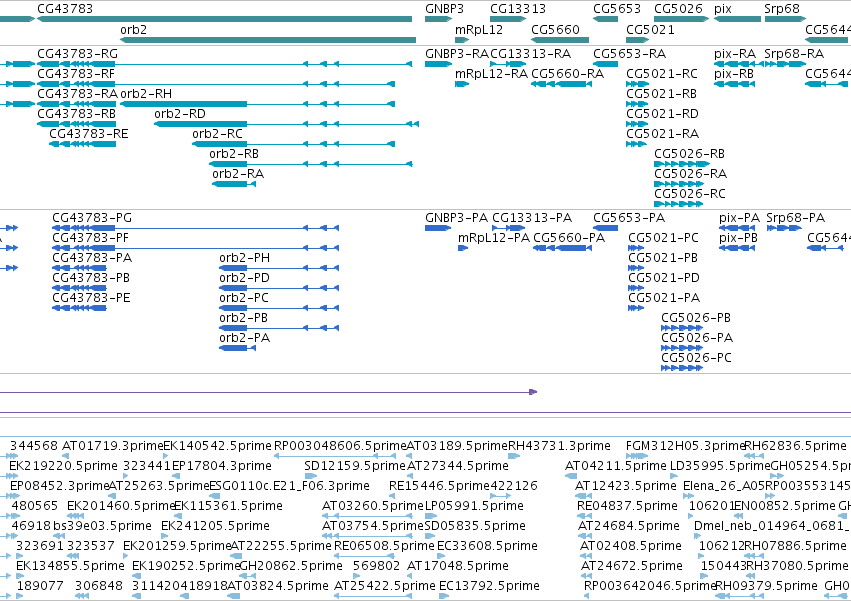Click the orb2-PD protein label

pos(244,278)
